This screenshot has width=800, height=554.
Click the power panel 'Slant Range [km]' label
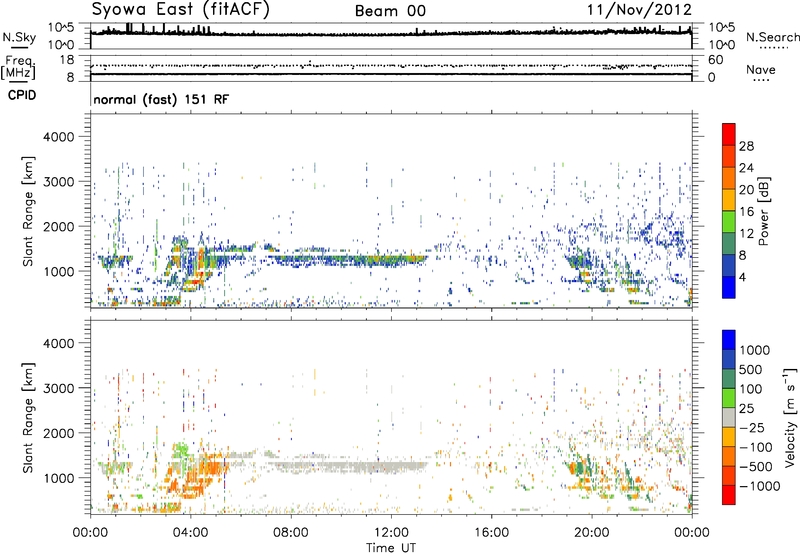coord(28,211)
